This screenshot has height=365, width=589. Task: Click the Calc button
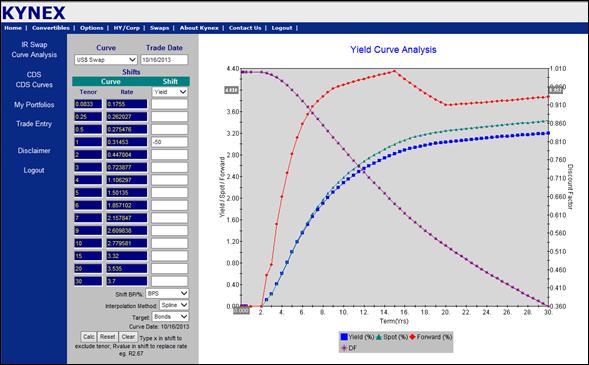point(88,337)
